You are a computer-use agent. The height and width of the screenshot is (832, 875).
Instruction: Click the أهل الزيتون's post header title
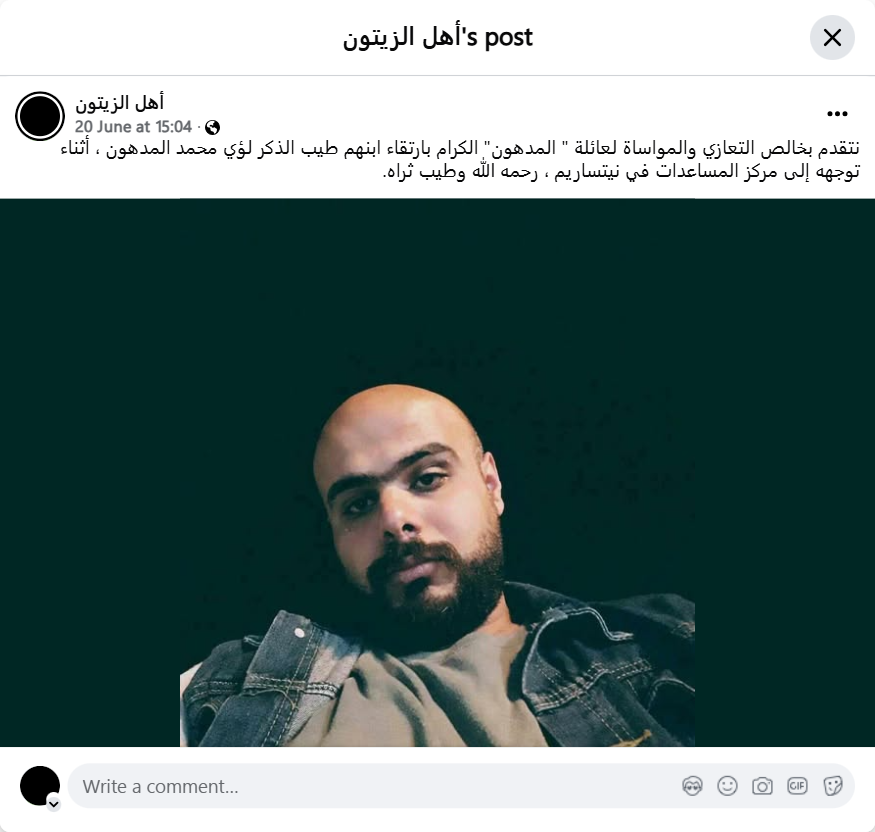click(x=438, y=38)
